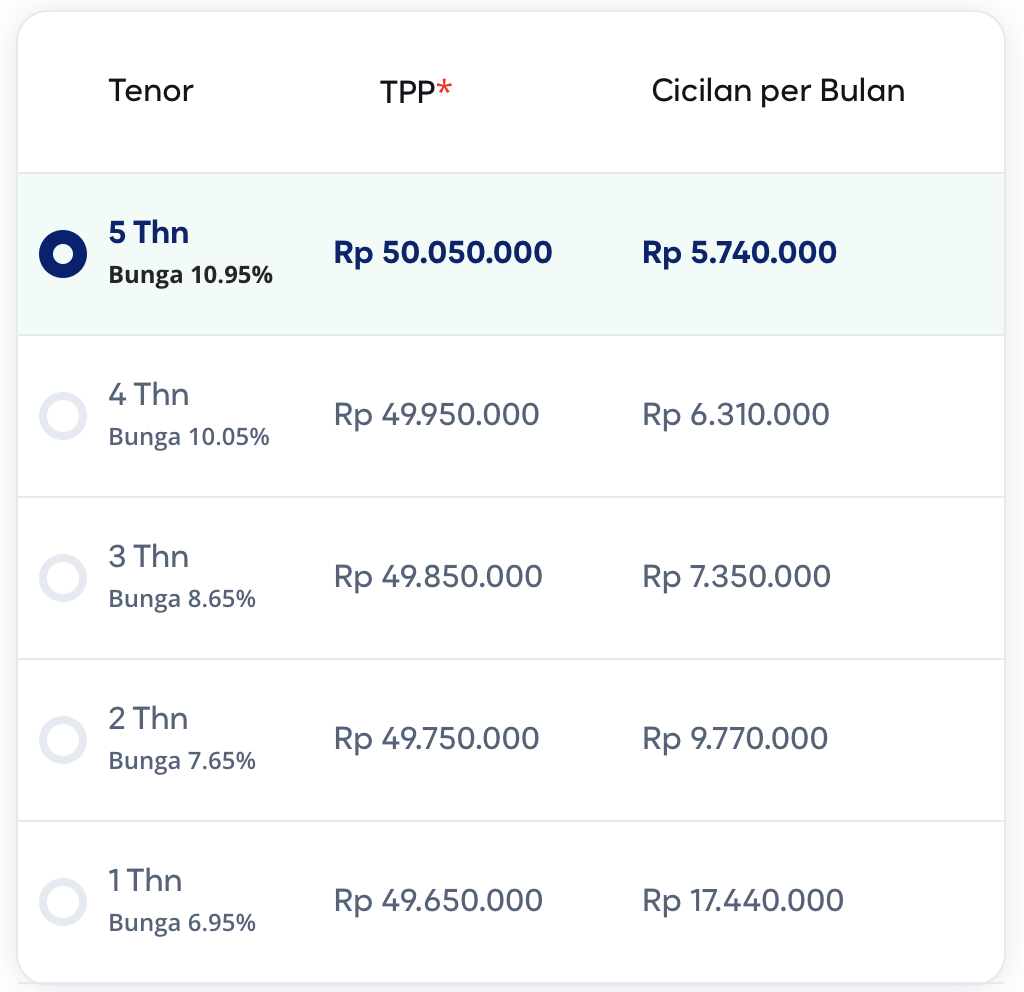Screen dimensions: 1024x992
Task: Click TPP amount Rp 50.050.000
Action: click(443, 253)
